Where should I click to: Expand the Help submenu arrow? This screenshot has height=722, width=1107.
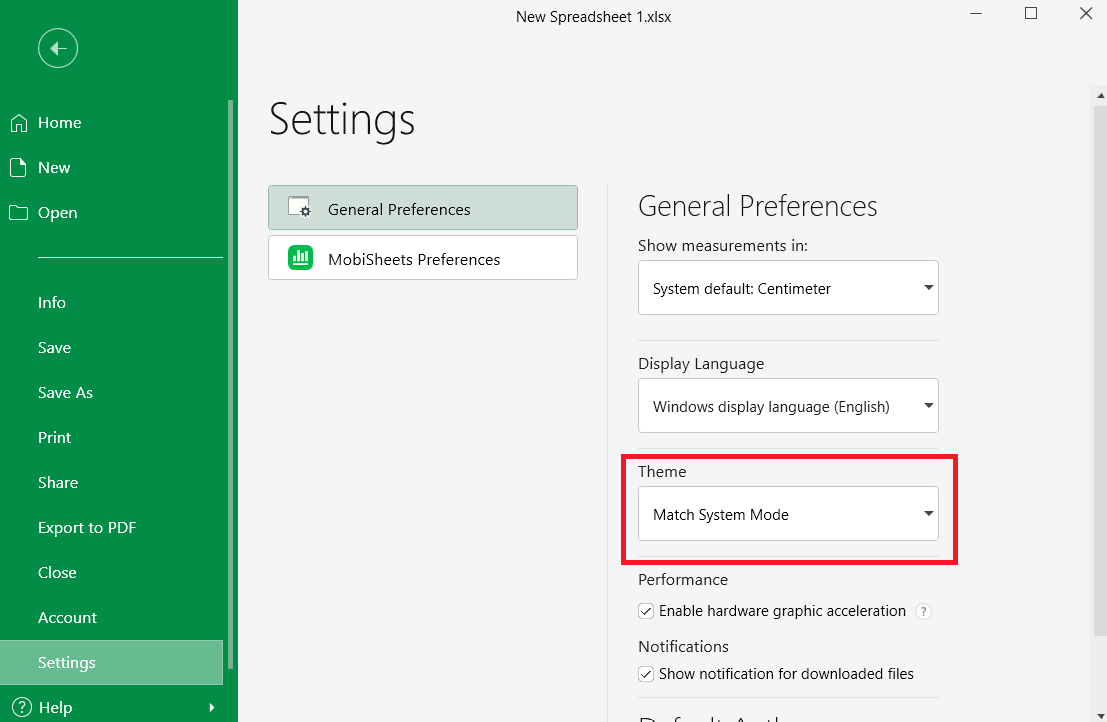coord(212,707)
